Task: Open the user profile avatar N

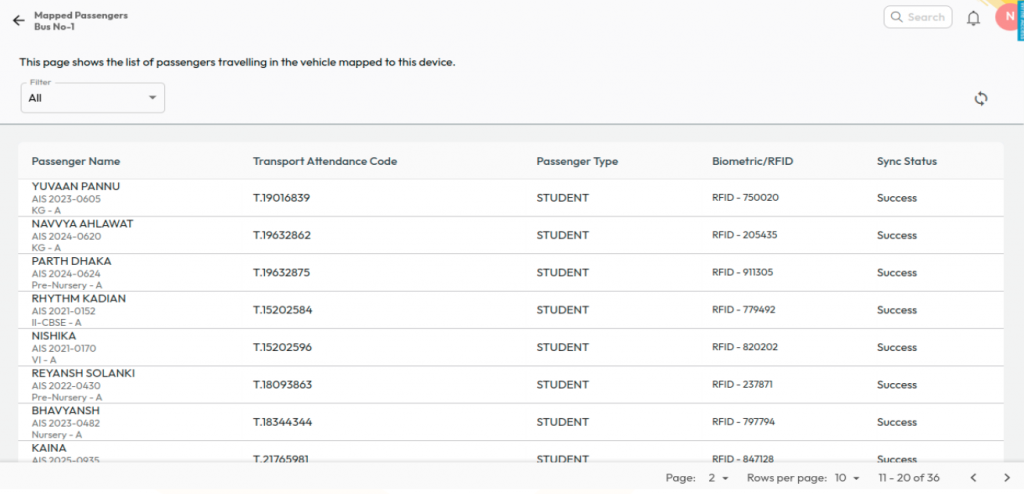Action: click(x=1008, y=17)
